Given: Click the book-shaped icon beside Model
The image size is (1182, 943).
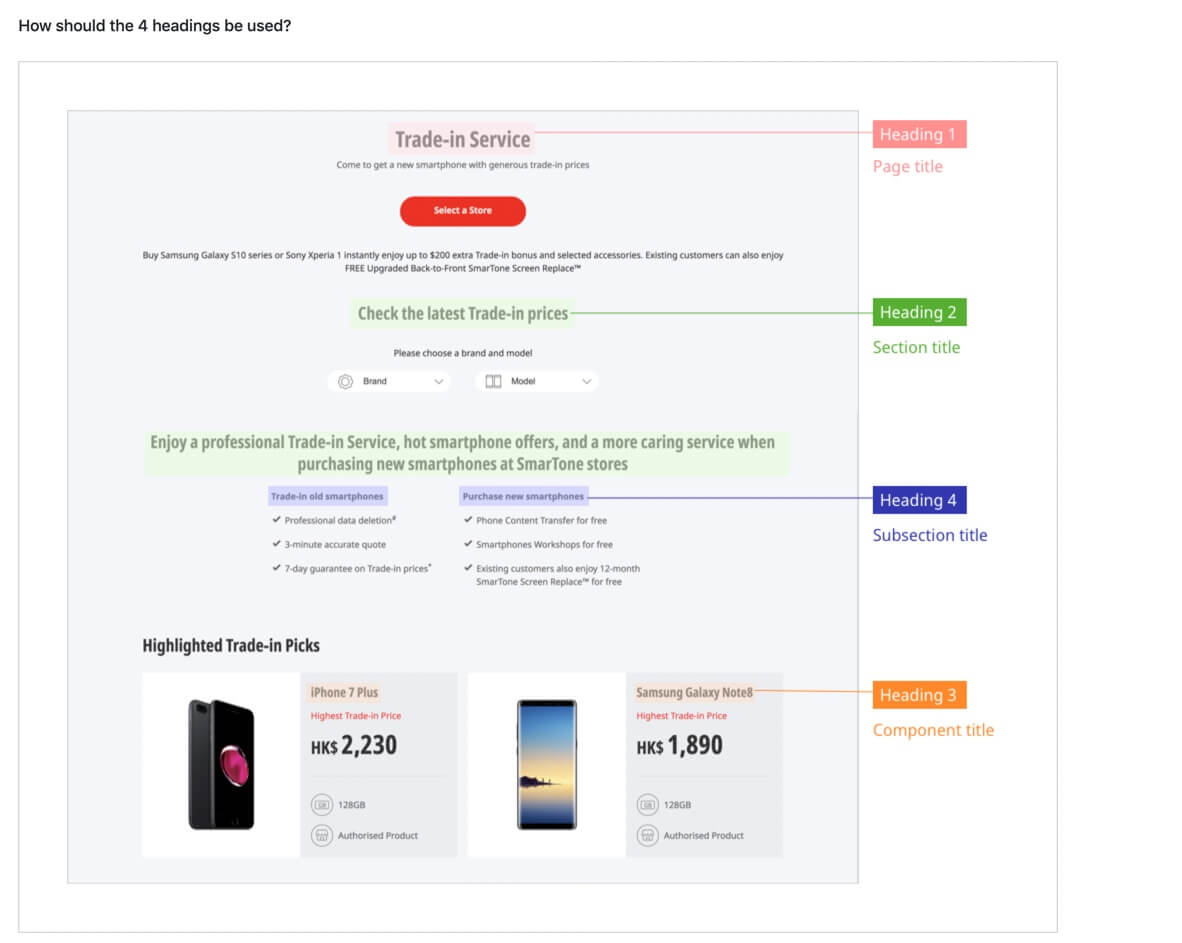Looking at the screenshot, I should 493,381.
